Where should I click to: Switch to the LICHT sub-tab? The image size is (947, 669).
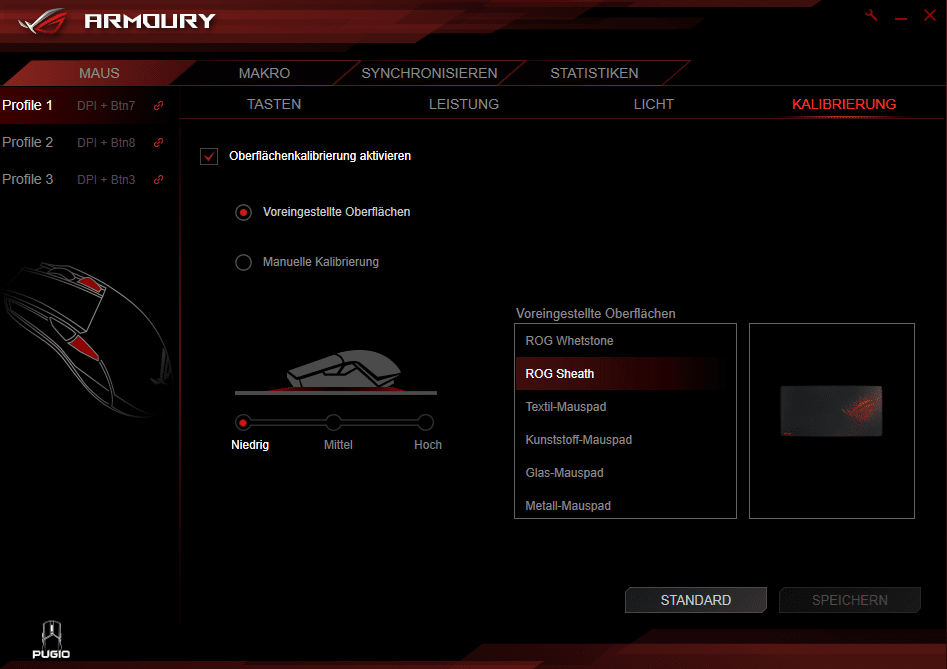(x=653, y=104)
